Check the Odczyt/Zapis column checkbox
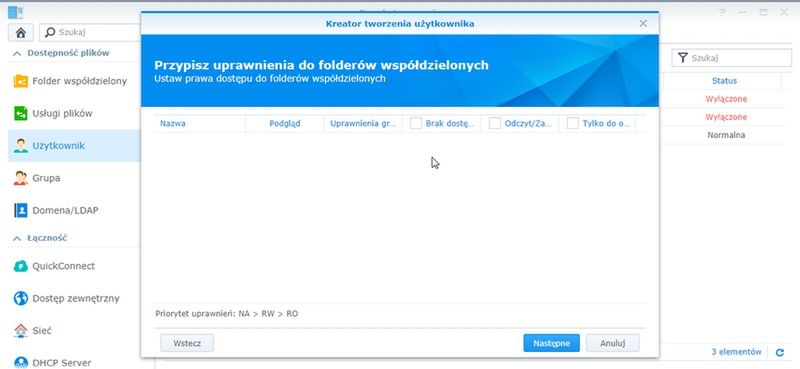 point(494,124)
